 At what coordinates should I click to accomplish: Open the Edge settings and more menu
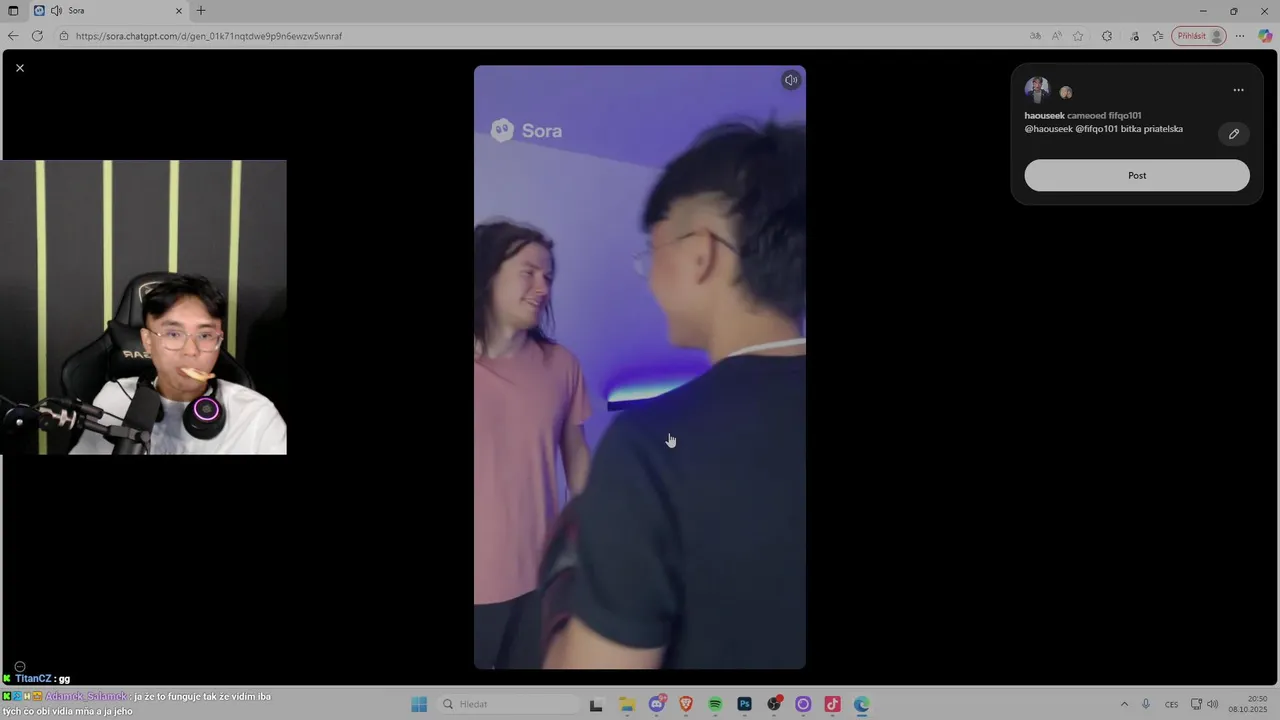click(x=1240, y=36)
